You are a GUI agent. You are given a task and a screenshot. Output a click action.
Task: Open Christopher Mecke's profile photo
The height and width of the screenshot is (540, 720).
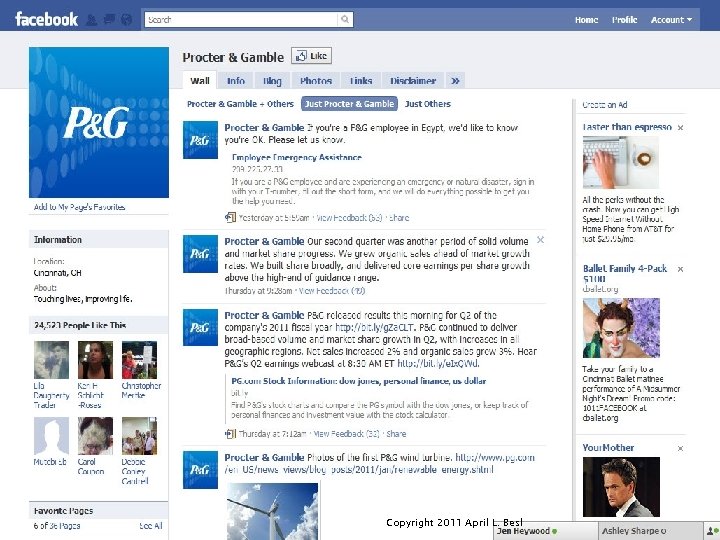[139, 360]
